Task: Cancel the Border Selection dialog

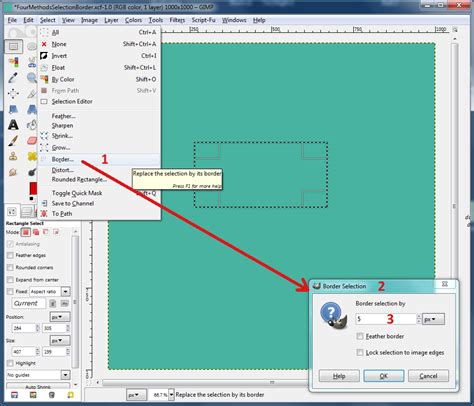Action: 428,376
